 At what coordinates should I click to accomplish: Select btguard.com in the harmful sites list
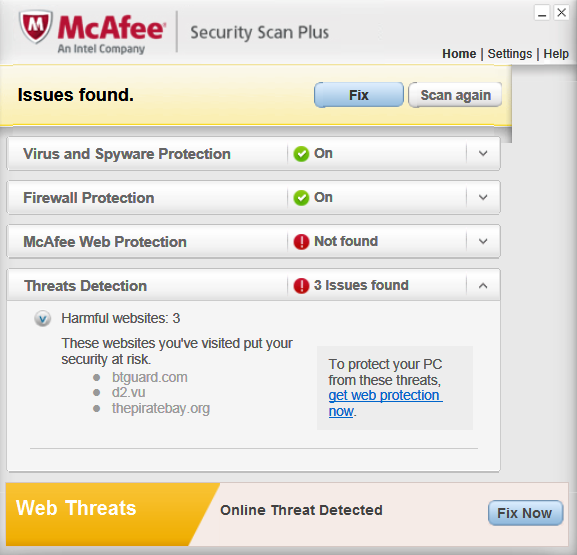click(x=149, y=377)
